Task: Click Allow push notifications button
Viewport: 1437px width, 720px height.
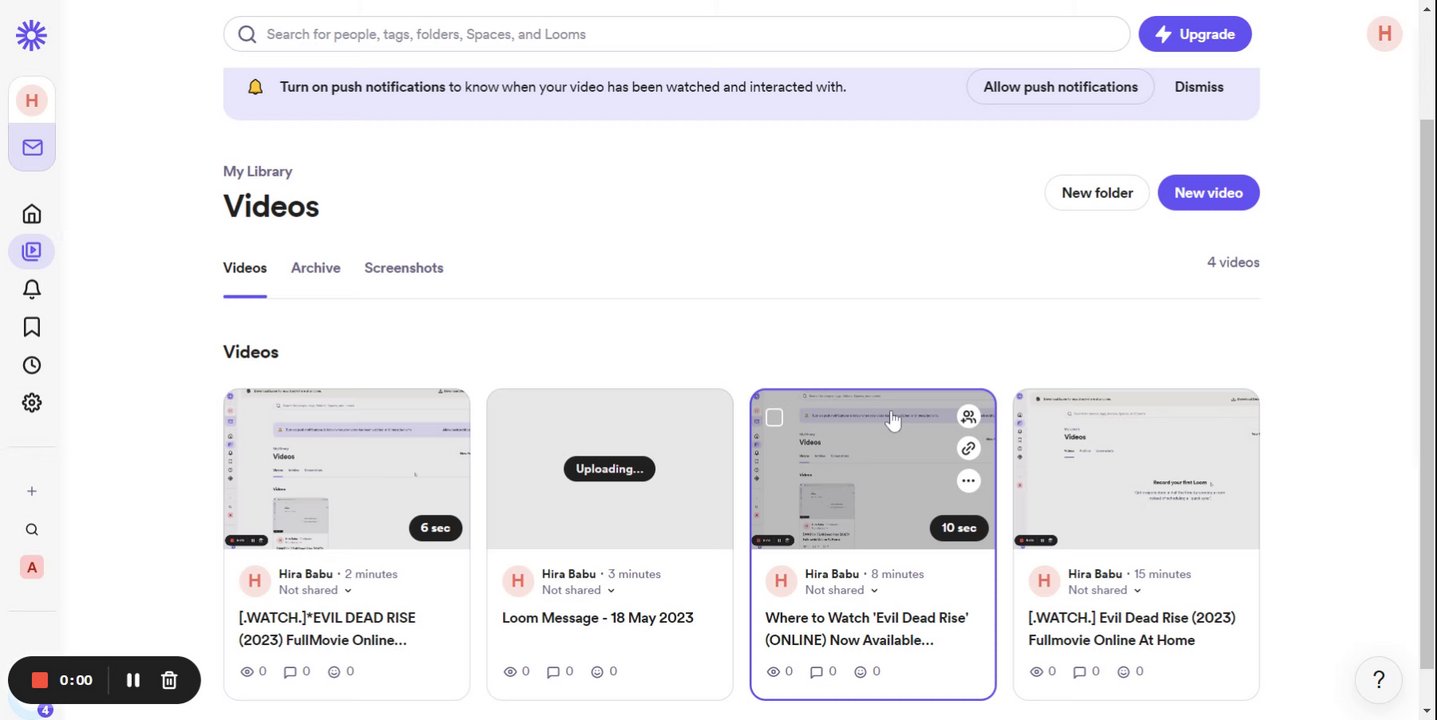Action: pyautogui.click(x=1060, y=87)
